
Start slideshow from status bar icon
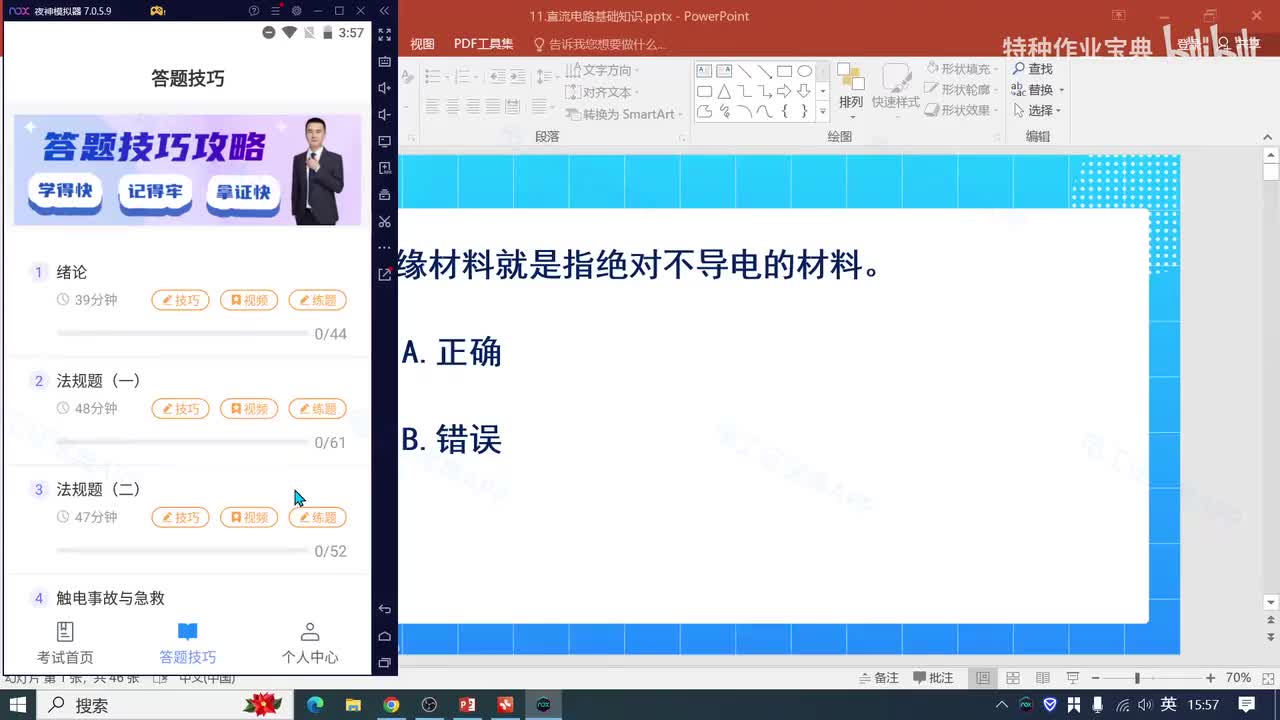pyautogui.click(x=1073, y=678)
